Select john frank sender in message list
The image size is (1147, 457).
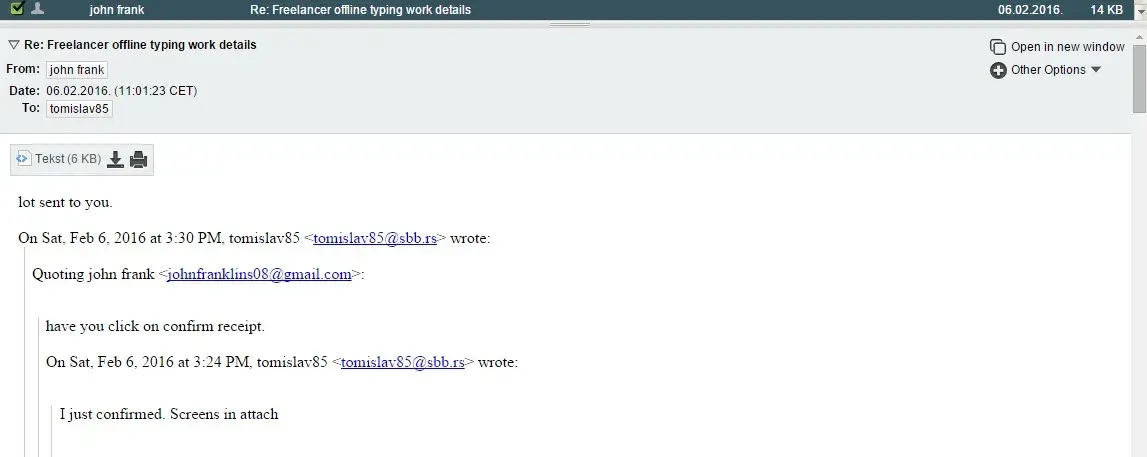(x=116, y=10)
